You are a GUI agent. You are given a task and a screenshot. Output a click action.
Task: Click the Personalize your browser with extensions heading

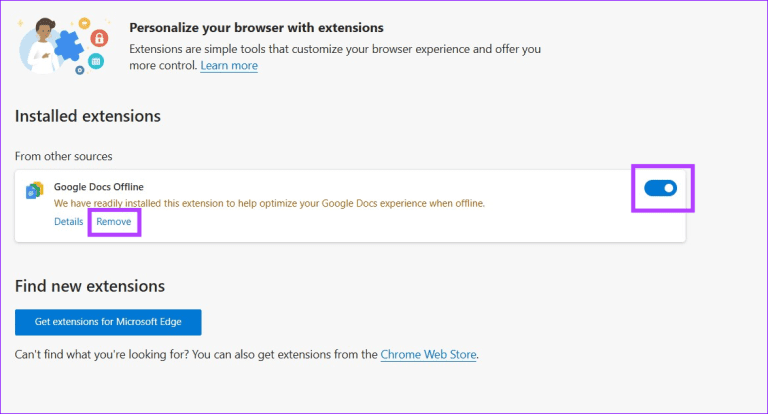pos(256,28)
